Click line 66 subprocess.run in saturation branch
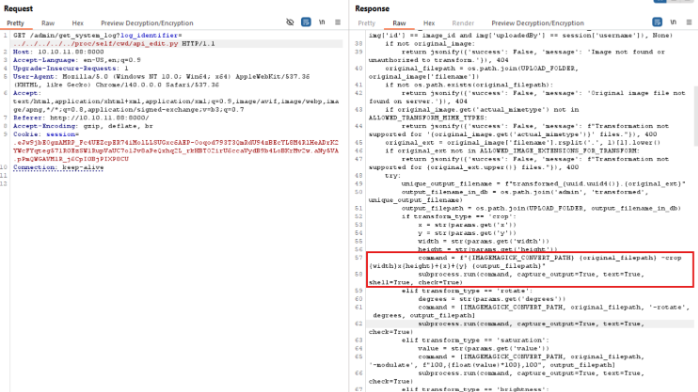This screenshot has width=698, height=392. click(531, 373)
